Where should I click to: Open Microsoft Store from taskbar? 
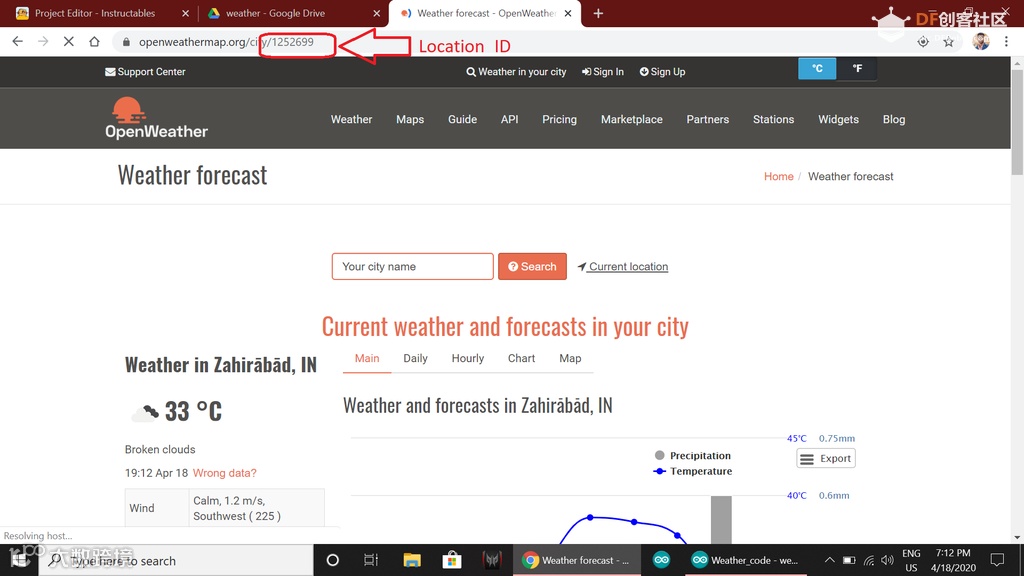(x=451, y=560)
